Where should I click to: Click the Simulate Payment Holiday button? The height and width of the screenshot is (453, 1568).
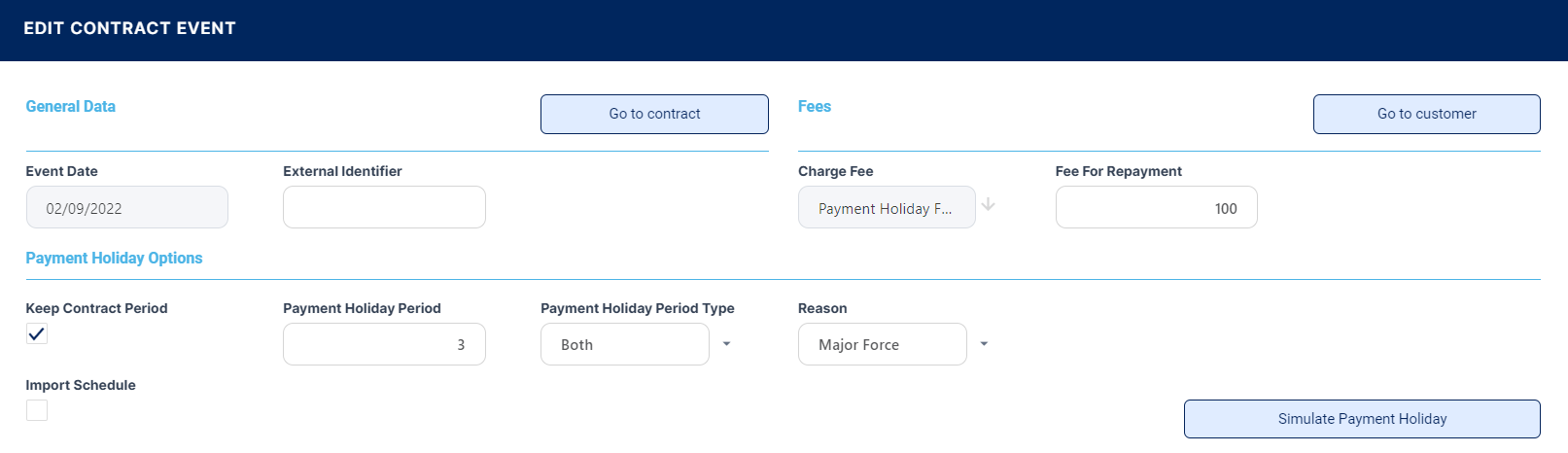1361,419
